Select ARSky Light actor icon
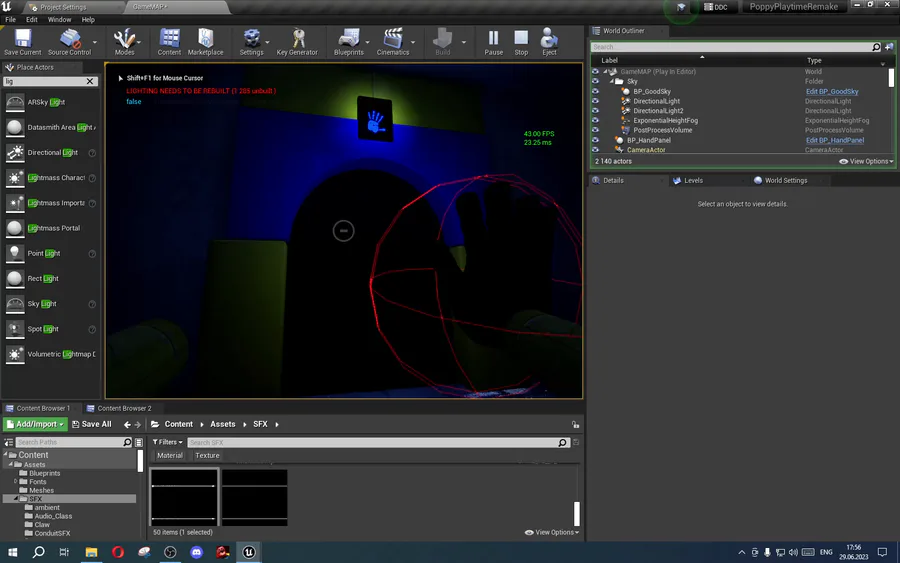The height and width of the screenshot is (563, 900). [x=15, y=102]
